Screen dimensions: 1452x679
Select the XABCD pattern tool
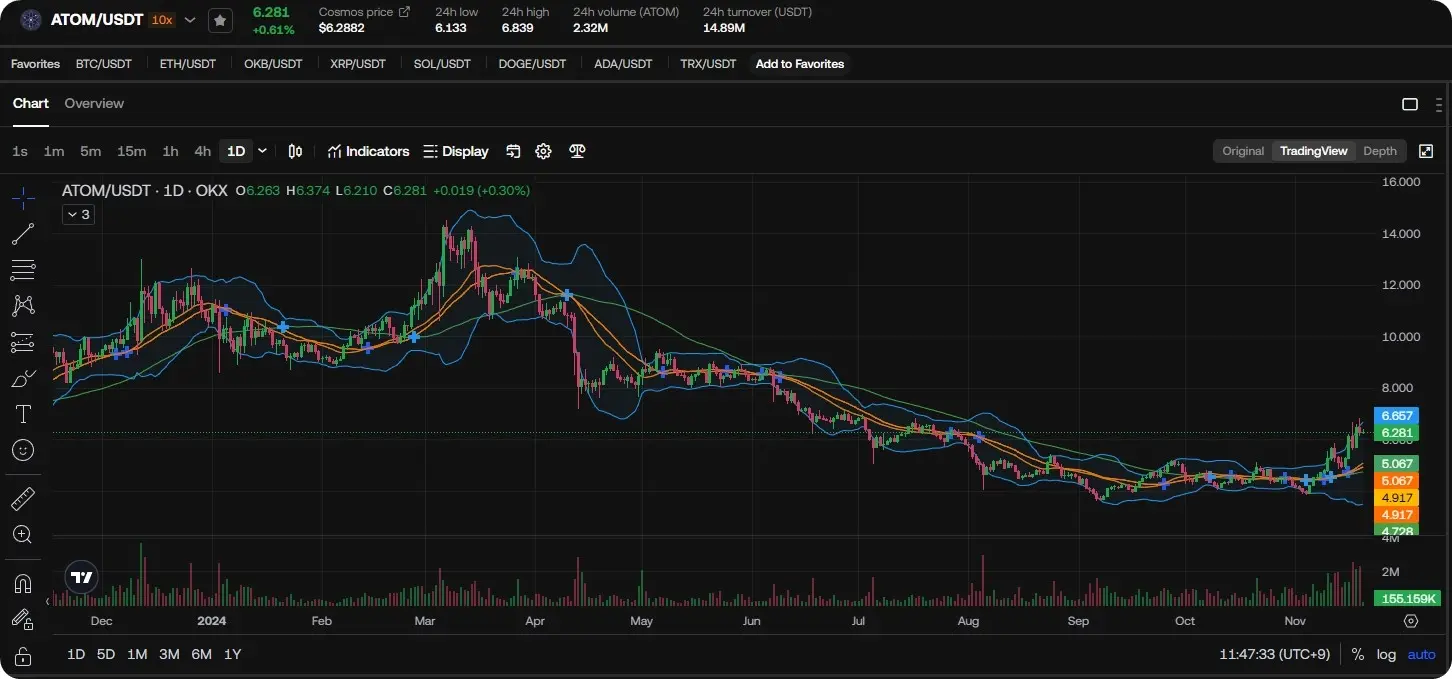[23, 306]
